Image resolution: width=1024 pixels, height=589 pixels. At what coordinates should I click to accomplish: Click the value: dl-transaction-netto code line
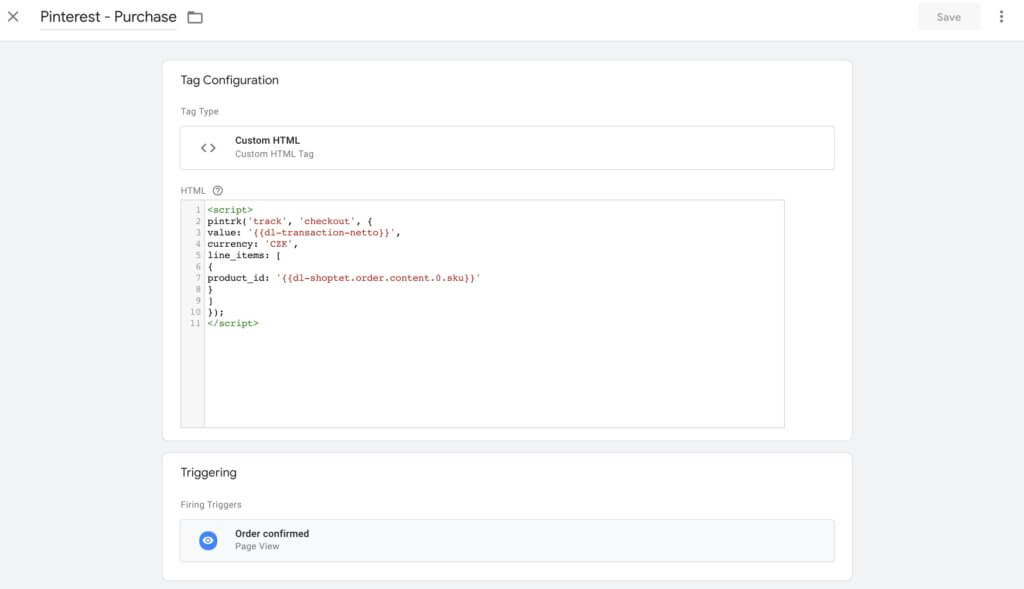(304, 232)
